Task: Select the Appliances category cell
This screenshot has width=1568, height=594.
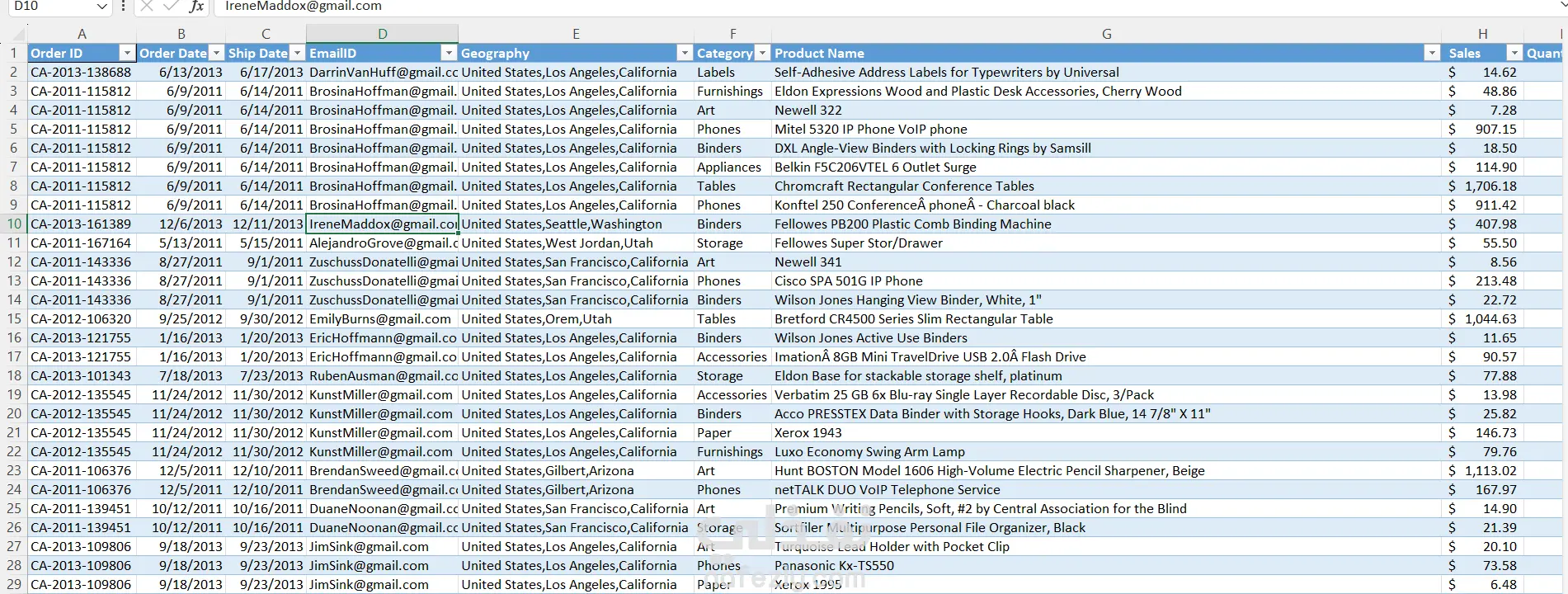Action: click(x=732, y=167)
